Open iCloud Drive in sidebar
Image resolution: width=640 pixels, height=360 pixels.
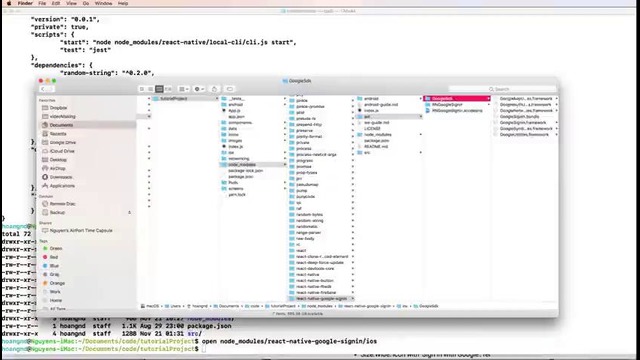point(58,151)
